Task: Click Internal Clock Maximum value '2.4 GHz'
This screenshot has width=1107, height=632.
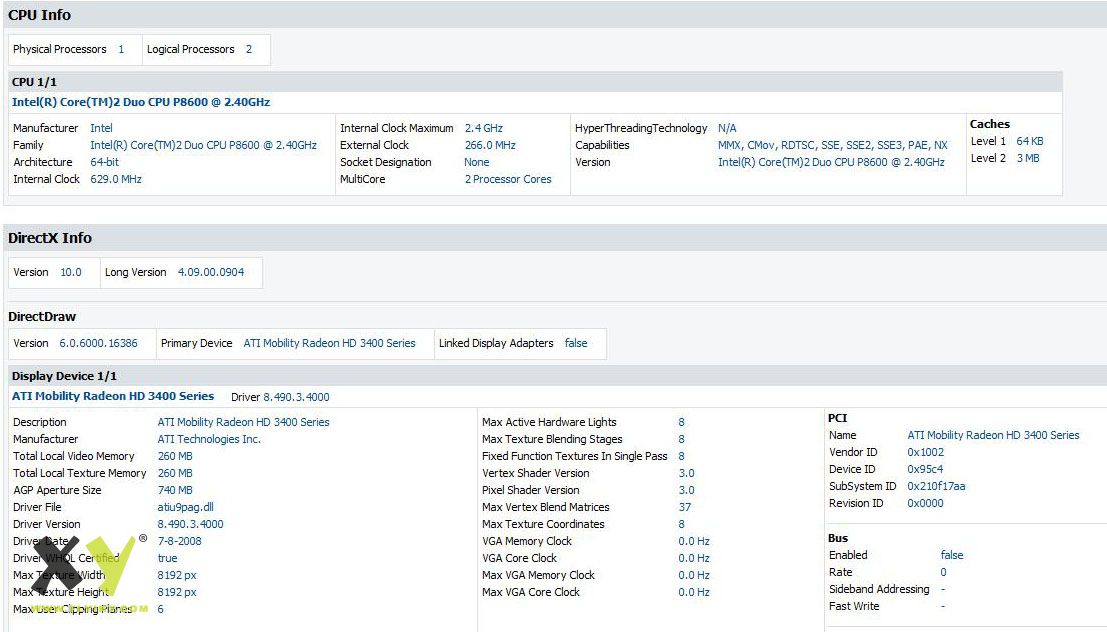Action: [x=484, y=128]
